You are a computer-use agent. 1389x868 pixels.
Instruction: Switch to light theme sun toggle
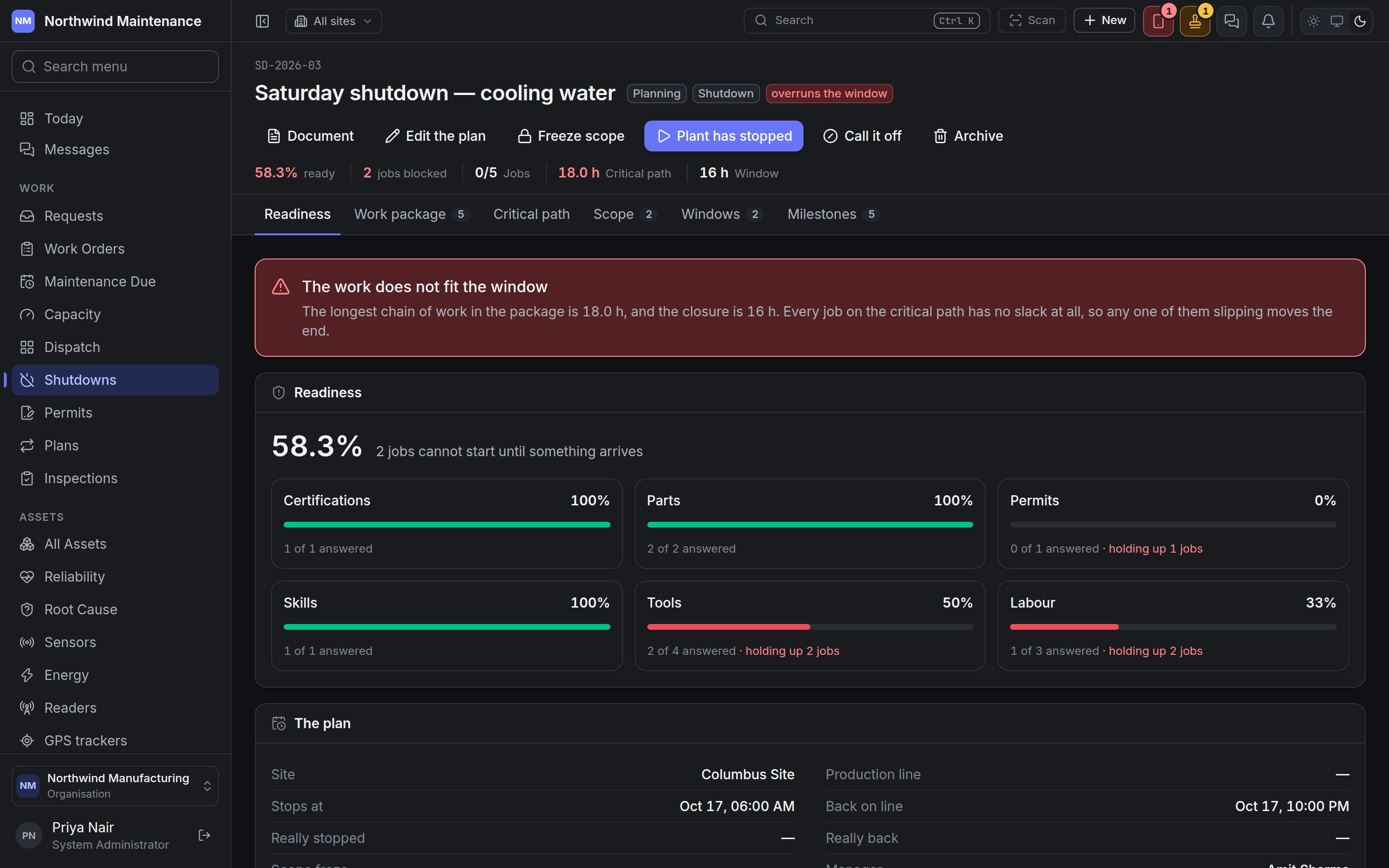pos(1314,21)
